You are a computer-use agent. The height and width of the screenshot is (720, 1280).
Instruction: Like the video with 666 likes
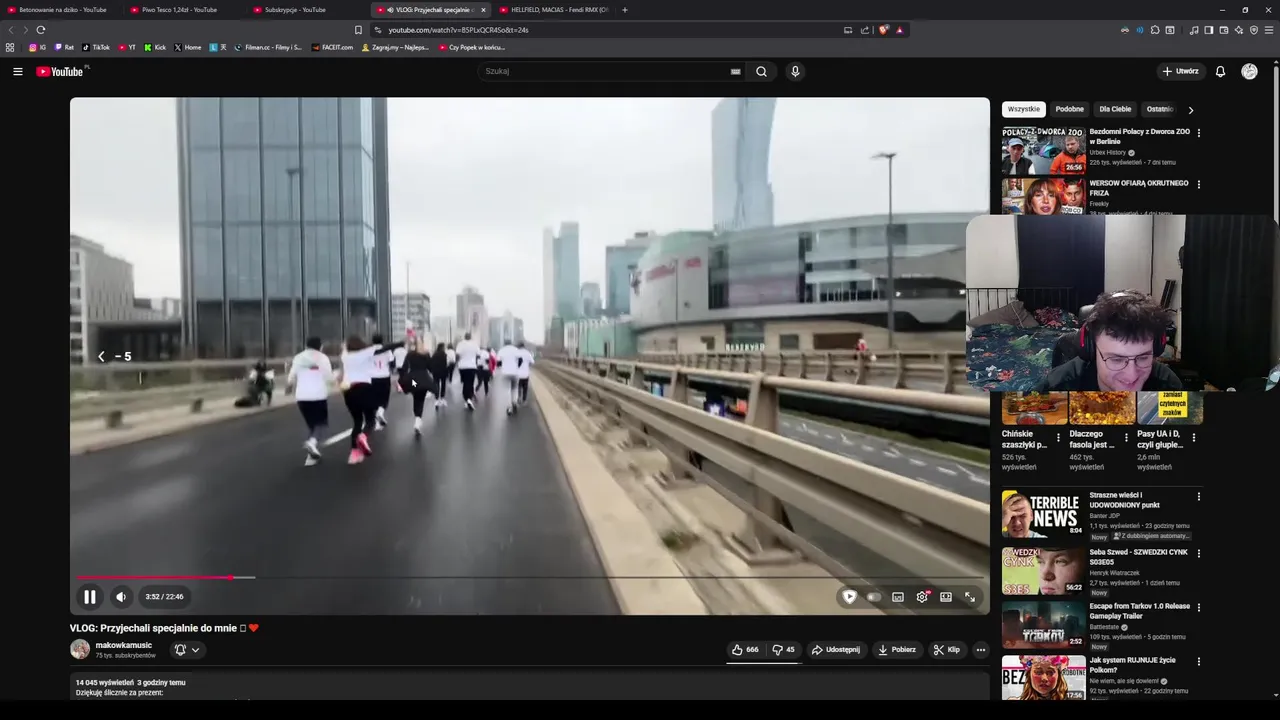(745, 650)
